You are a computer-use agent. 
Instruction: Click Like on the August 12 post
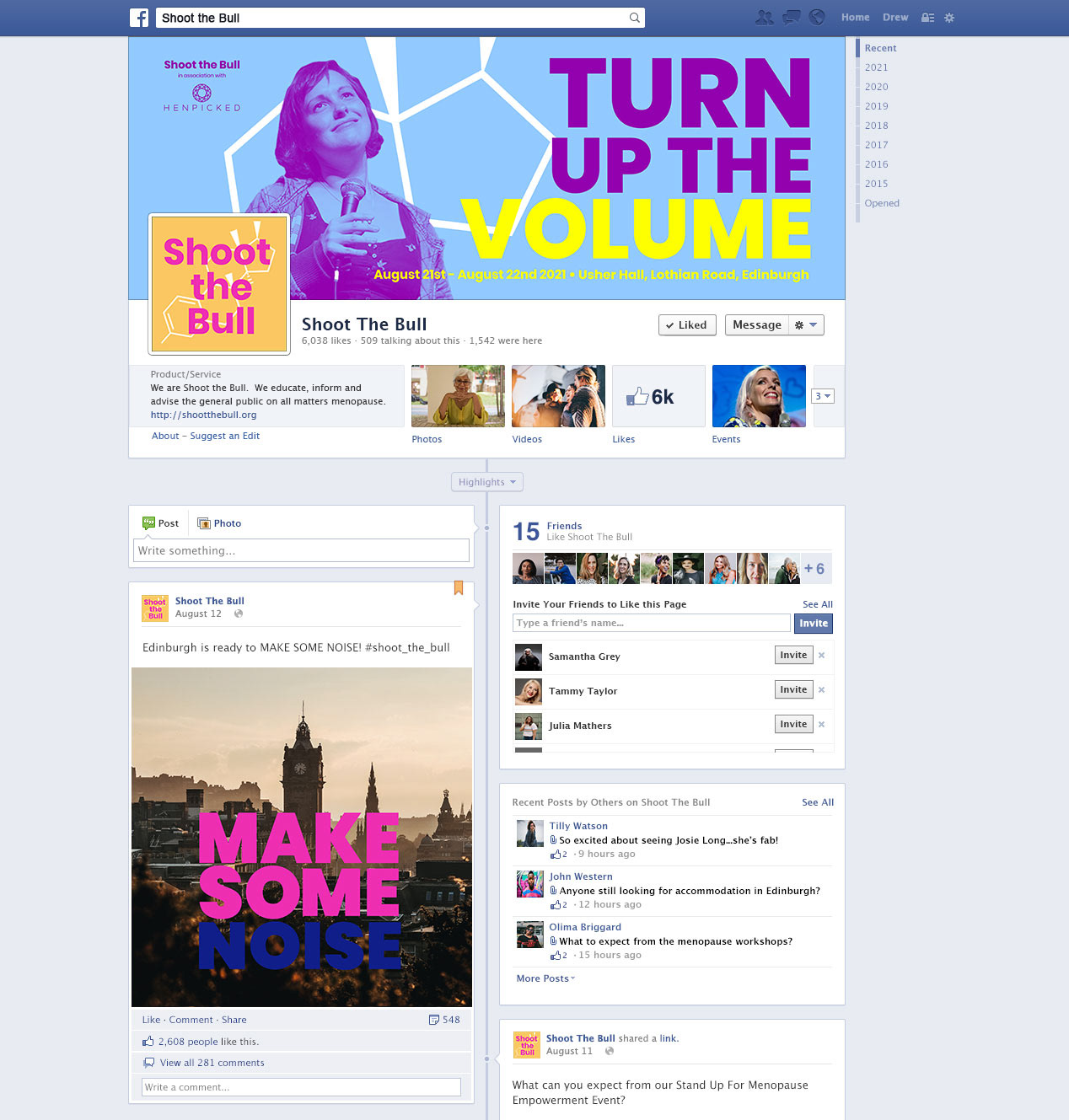pyautogui.click(x=151, y=1020)
